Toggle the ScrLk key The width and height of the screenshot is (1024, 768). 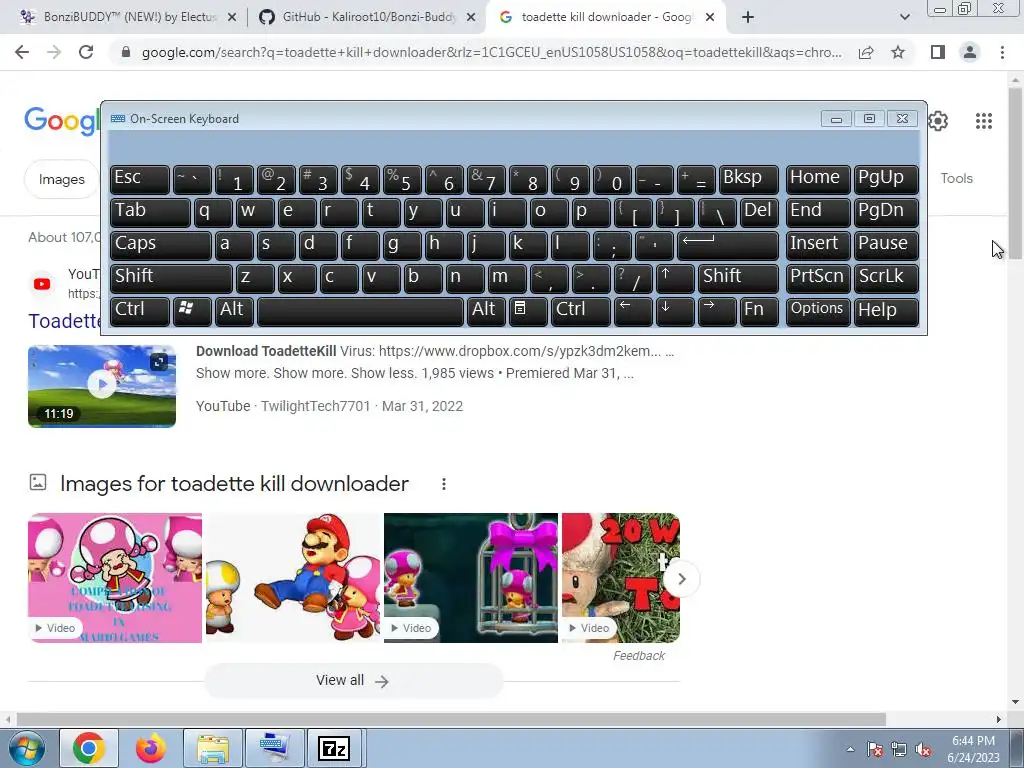point(886,278)
